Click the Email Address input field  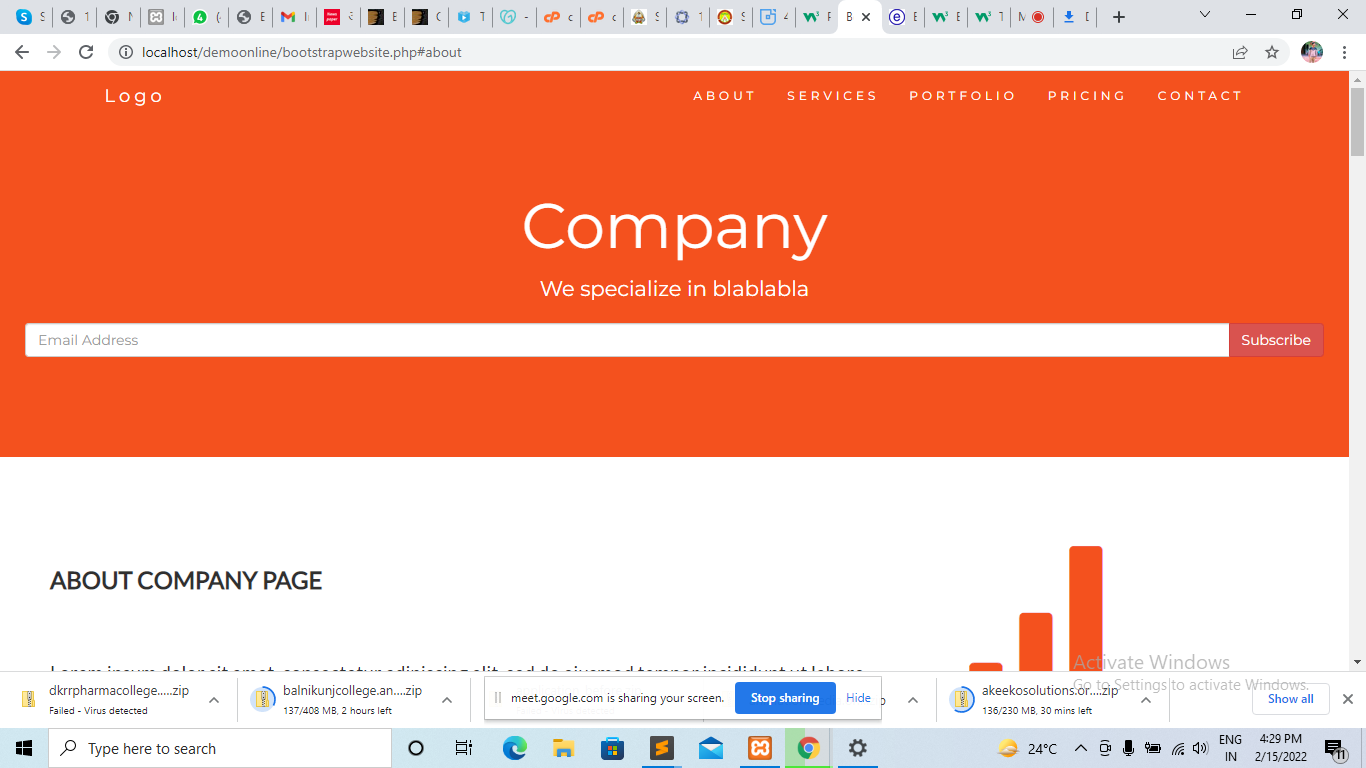click(x=626, y=340)
